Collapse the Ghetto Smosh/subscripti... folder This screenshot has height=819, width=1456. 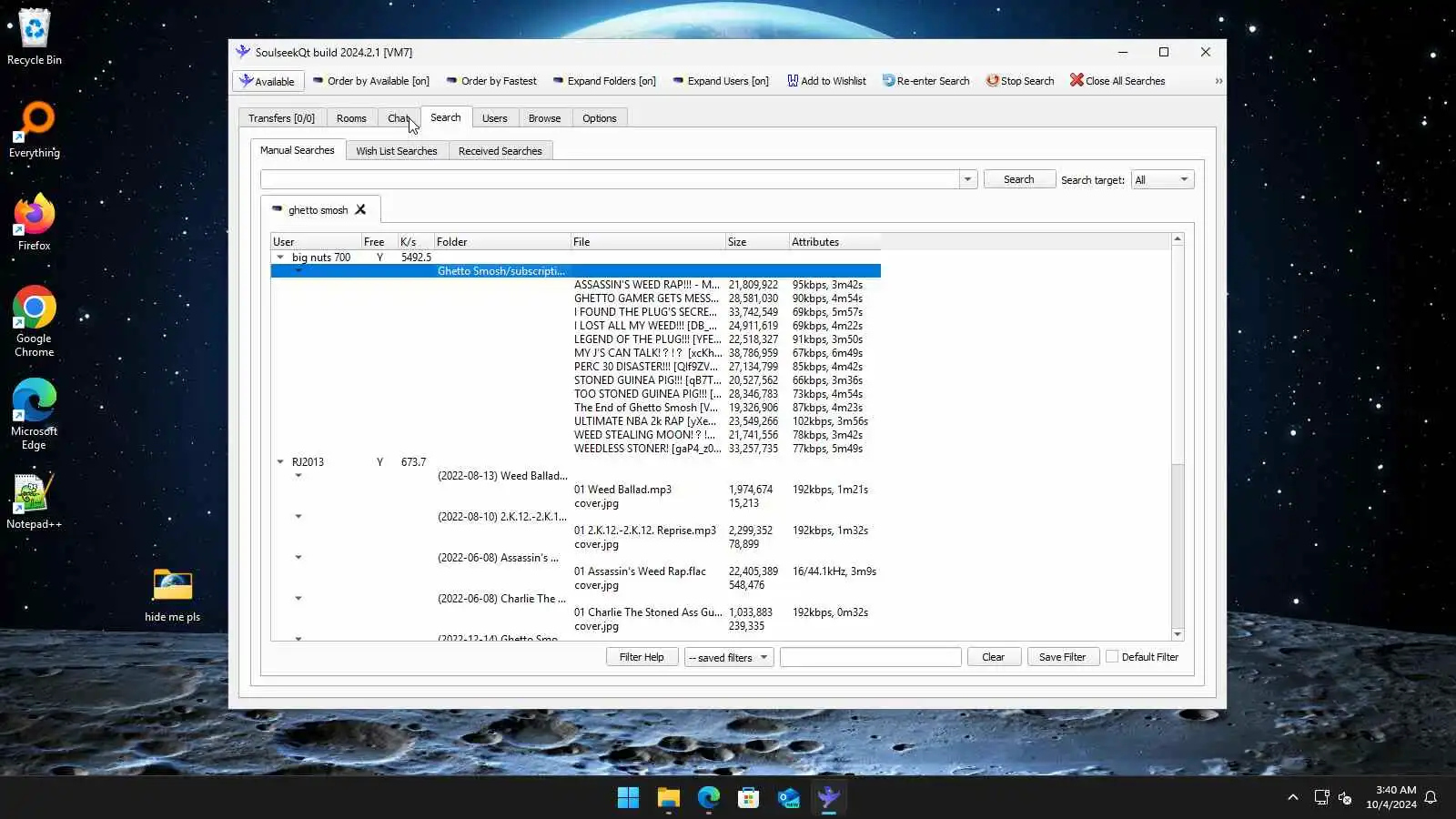[x=298, y=271]
